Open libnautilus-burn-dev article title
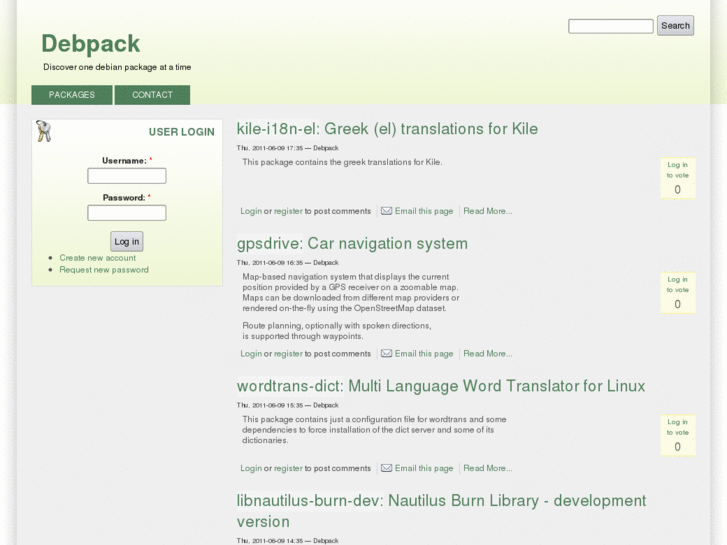Image resolution: width=727 pixels, height=545 pixels. 441,511
